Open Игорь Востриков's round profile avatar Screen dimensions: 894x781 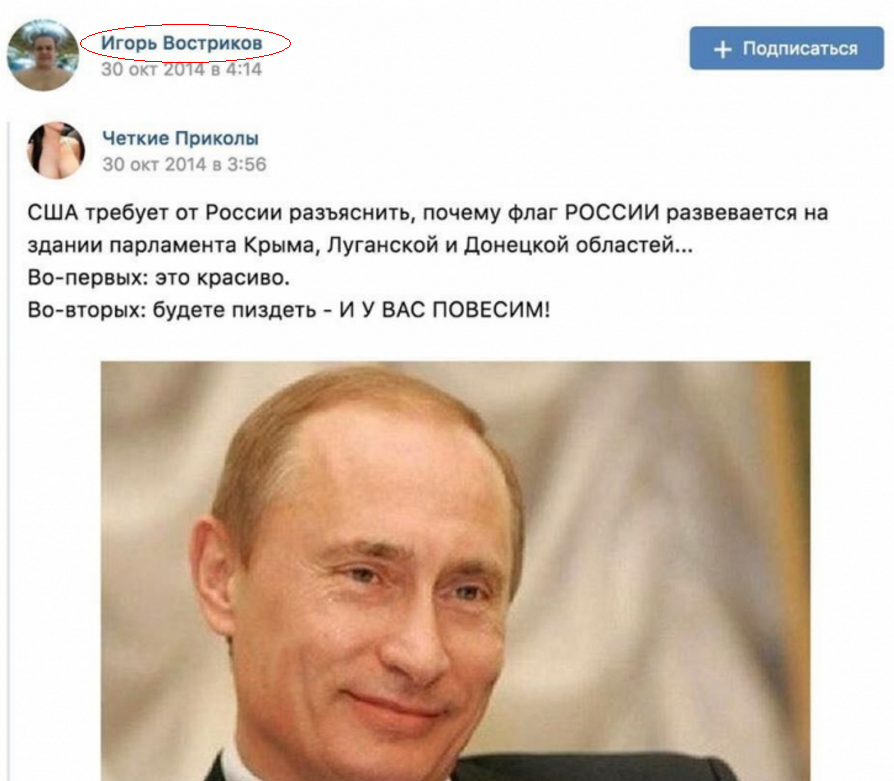pyautogui.click(x=43, y=55)
